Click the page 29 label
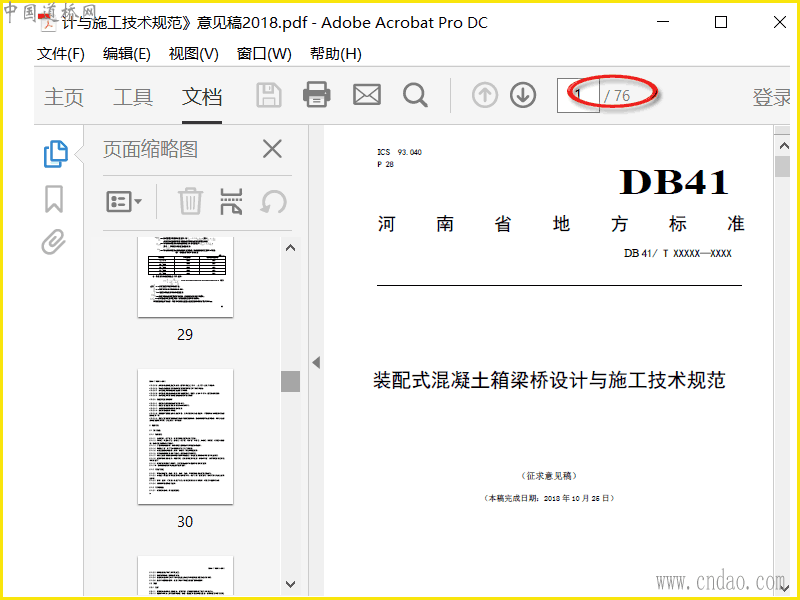Screen dimensions: 800x600 coord(185,335)
